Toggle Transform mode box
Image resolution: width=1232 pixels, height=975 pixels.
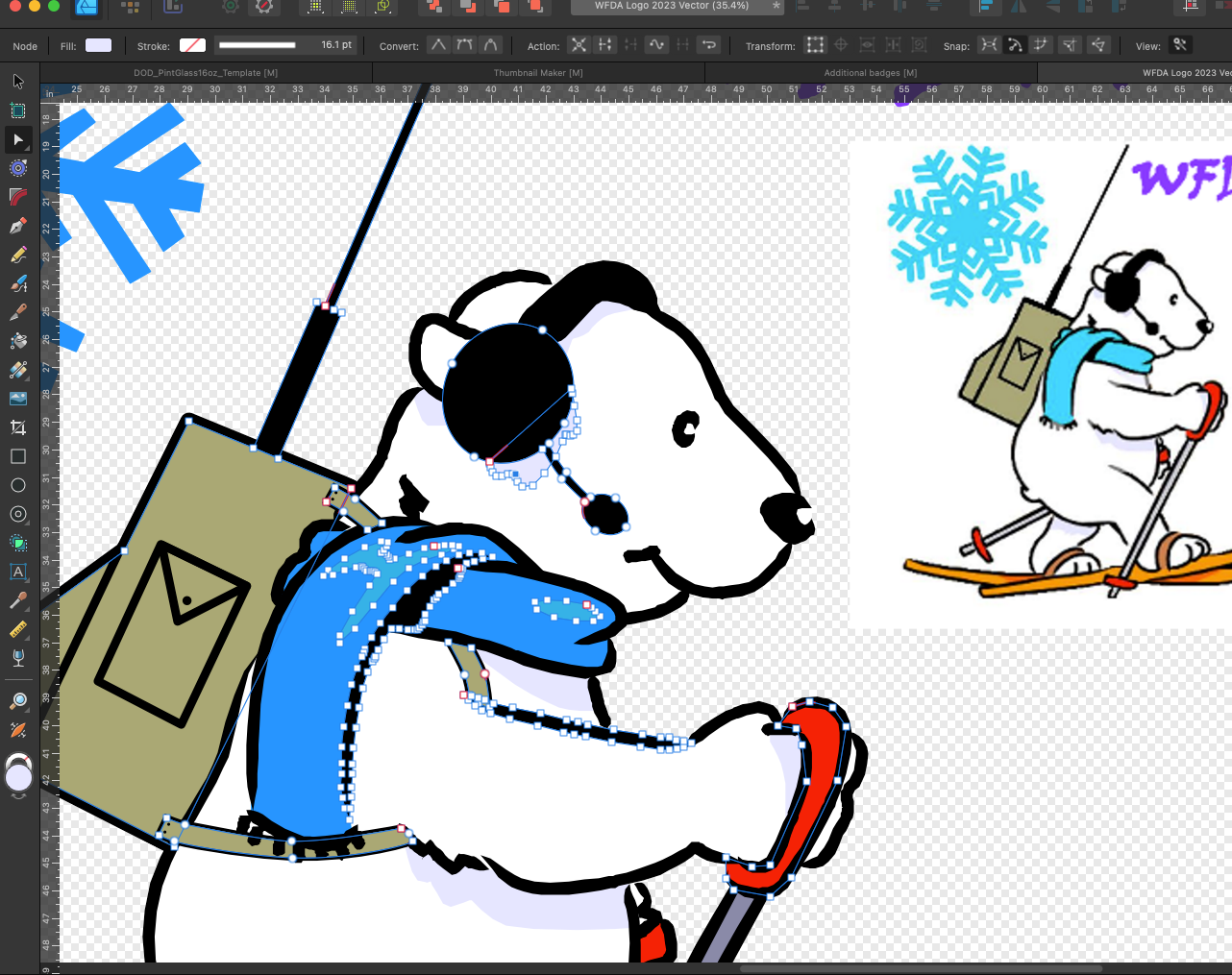pos(815,45)
